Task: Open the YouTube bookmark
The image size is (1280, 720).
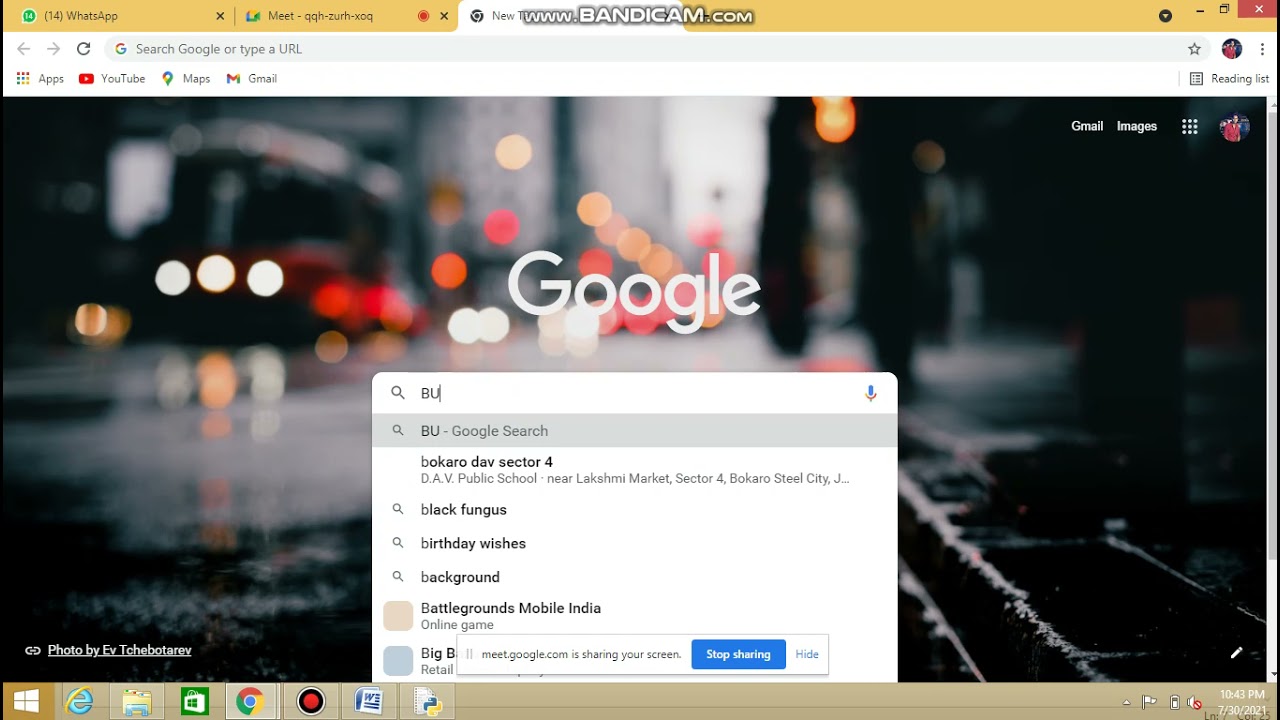Action: point(112,79)
